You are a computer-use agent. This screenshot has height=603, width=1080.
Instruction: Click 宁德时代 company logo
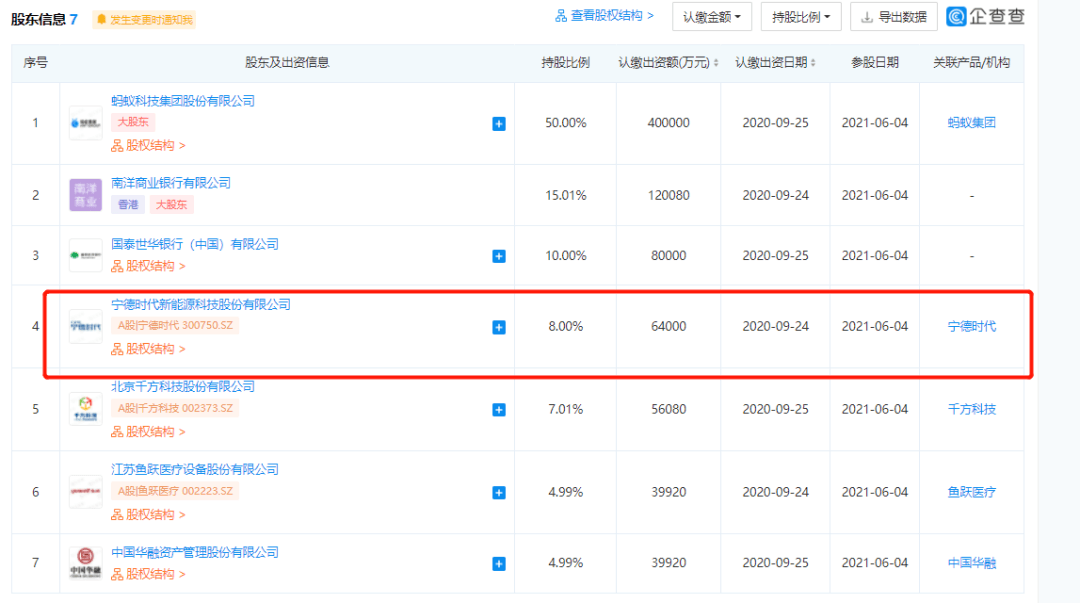(85, 327)
